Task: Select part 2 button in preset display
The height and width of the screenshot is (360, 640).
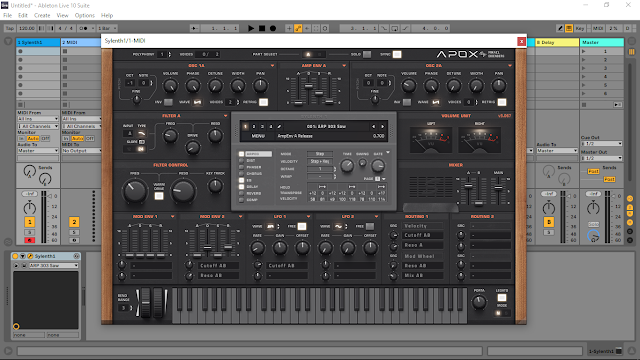Action: (254, 127)
